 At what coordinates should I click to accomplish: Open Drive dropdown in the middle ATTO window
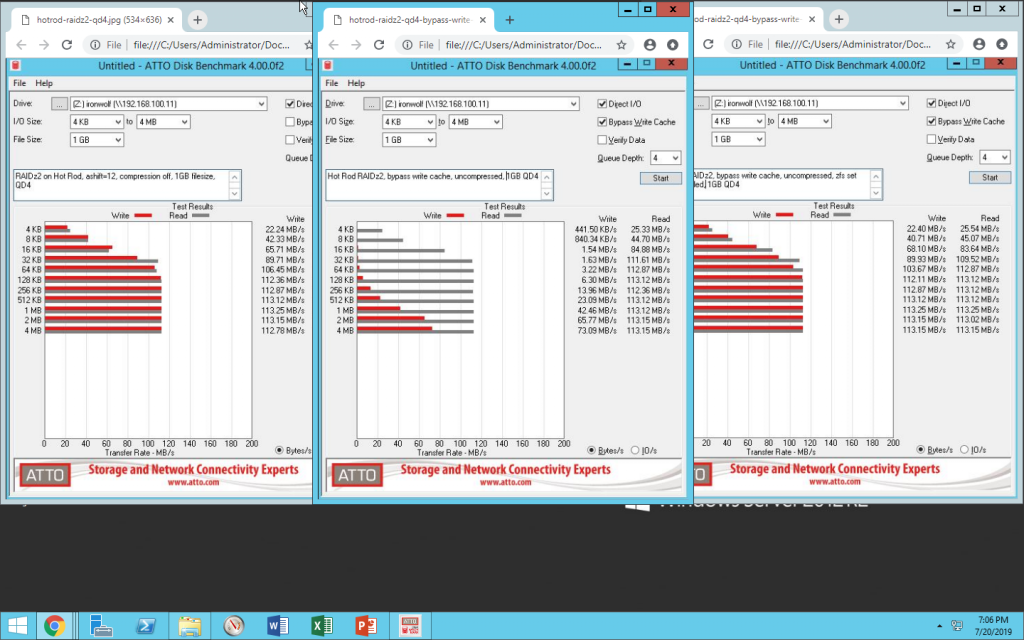tap(481, 104)
